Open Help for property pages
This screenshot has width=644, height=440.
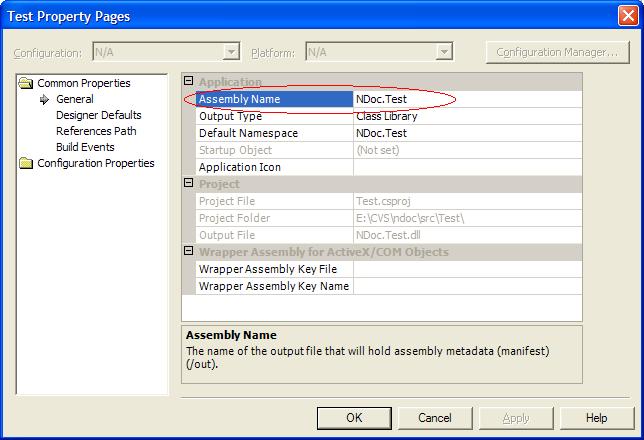click(597, 418)
